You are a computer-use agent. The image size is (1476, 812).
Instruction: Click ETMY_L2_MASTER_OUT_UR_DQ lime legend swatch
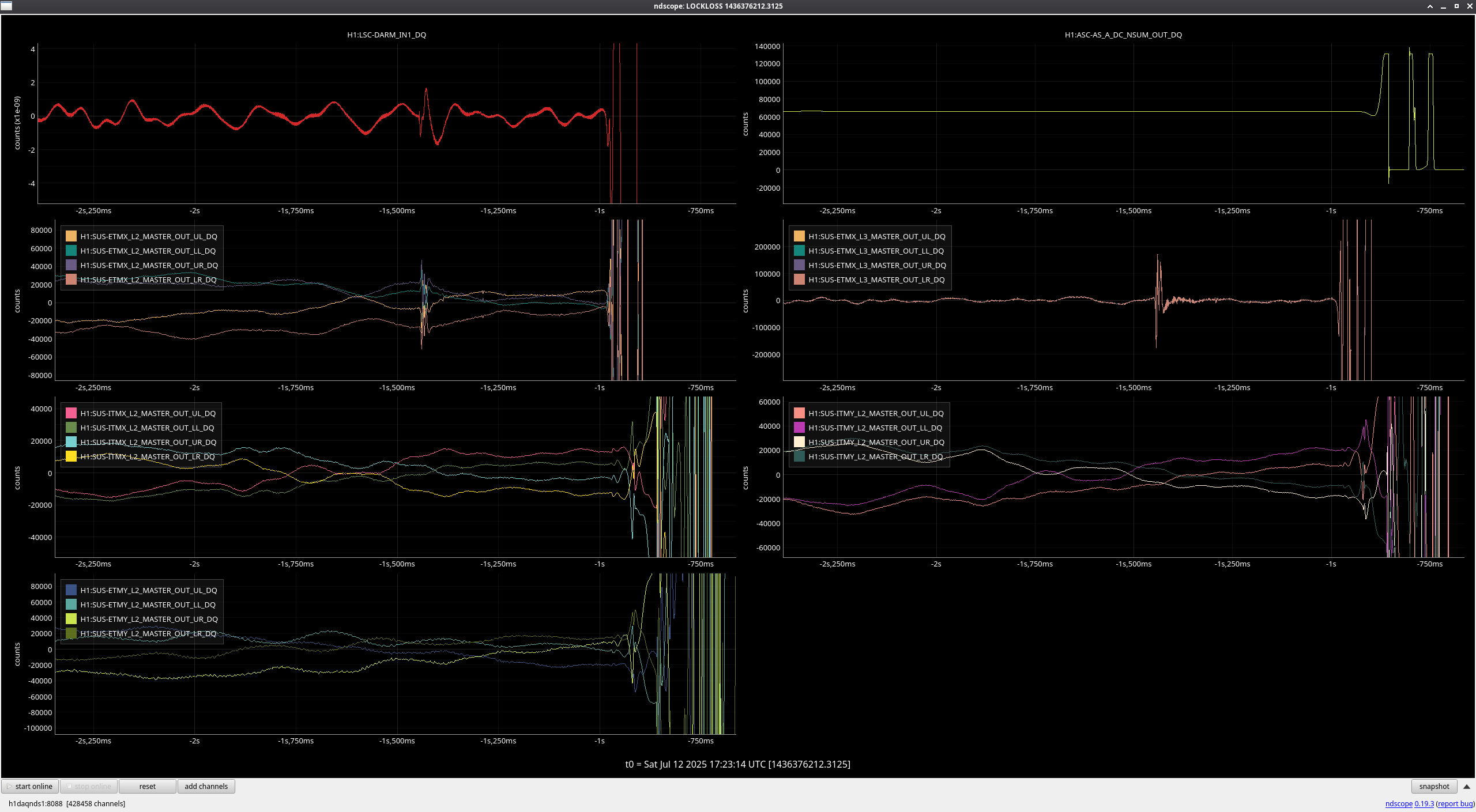[71, 619]
